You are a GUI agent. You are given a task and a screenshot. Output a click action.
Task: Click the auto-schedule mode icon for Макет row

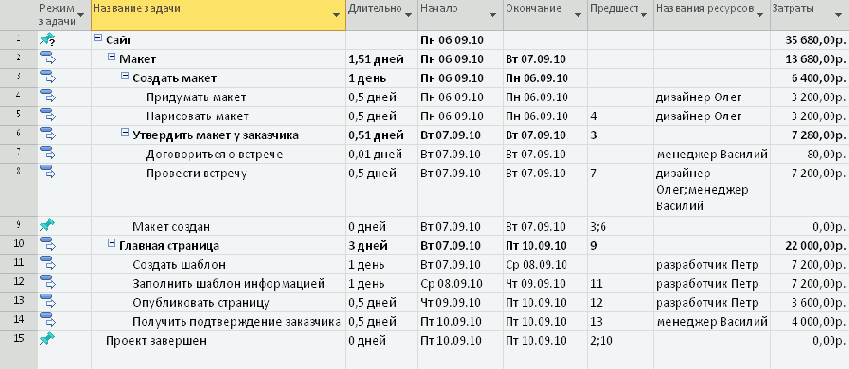[48, 59]
